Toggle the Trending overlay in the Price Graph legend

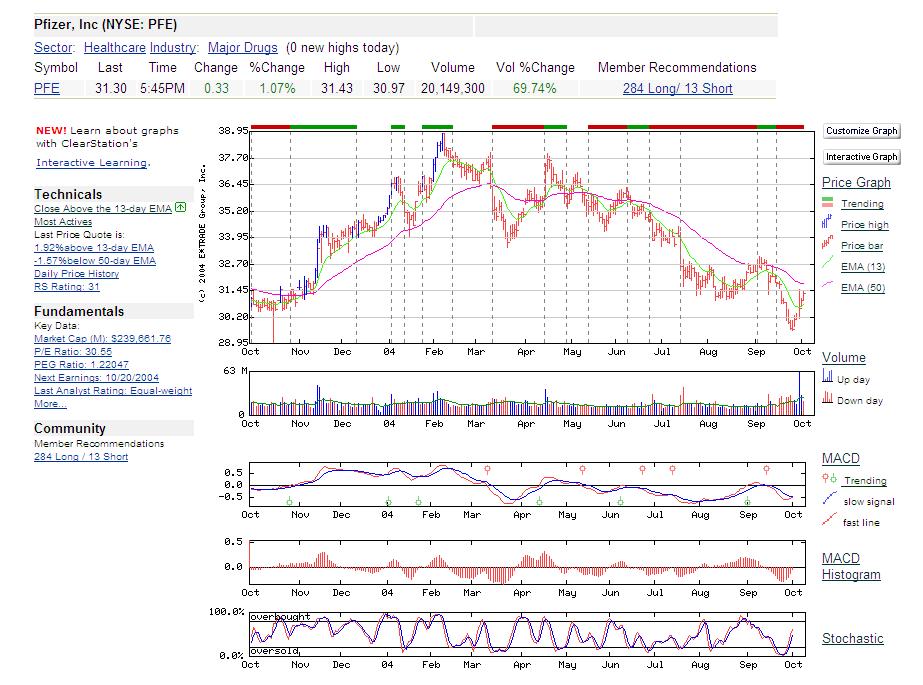864,204
